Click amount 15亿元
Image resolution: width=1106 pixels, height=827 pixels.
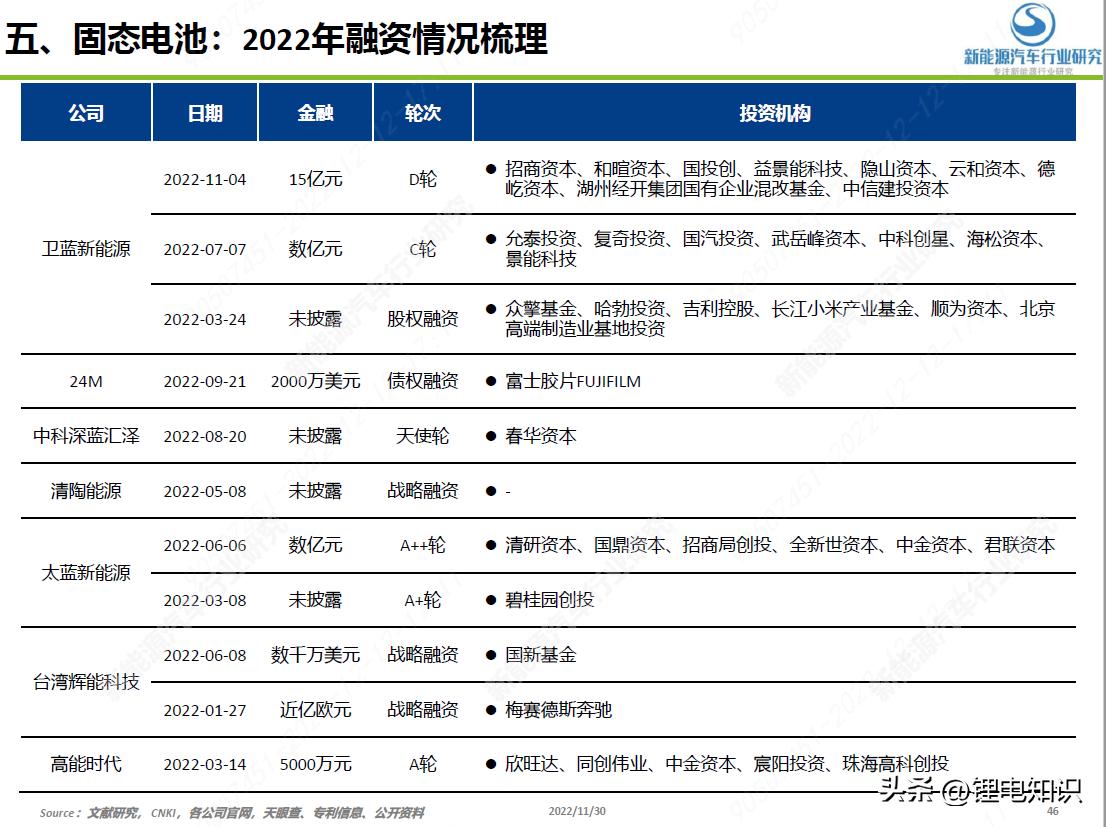coord(315,179)
